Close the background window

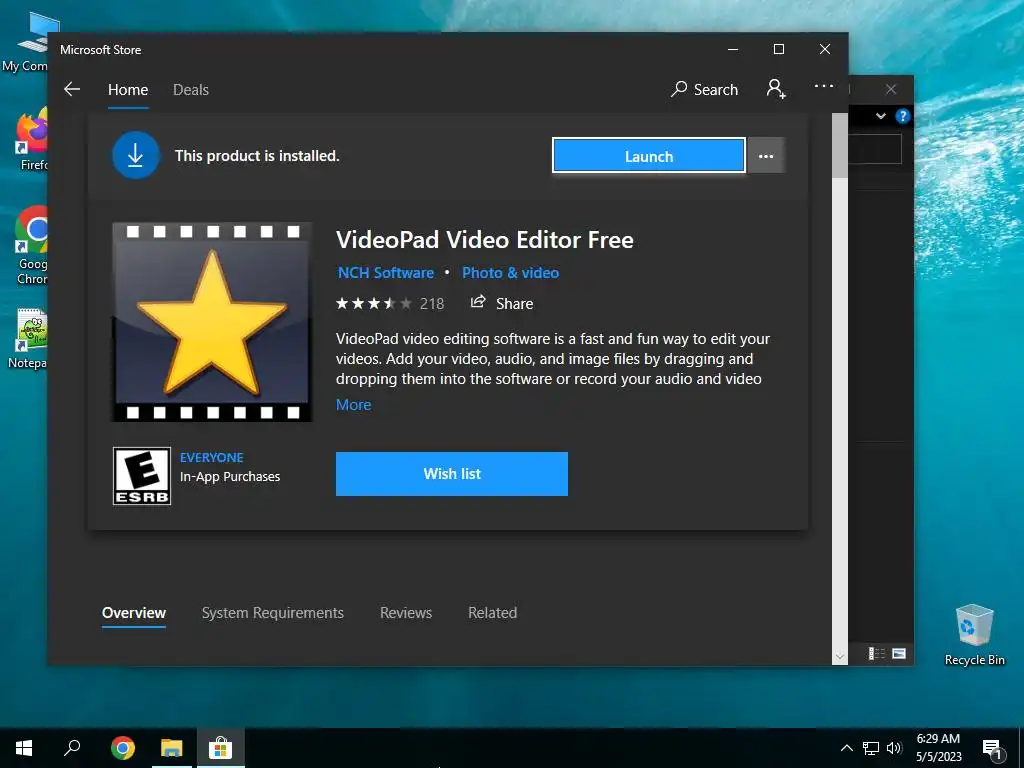pos(891,89)
